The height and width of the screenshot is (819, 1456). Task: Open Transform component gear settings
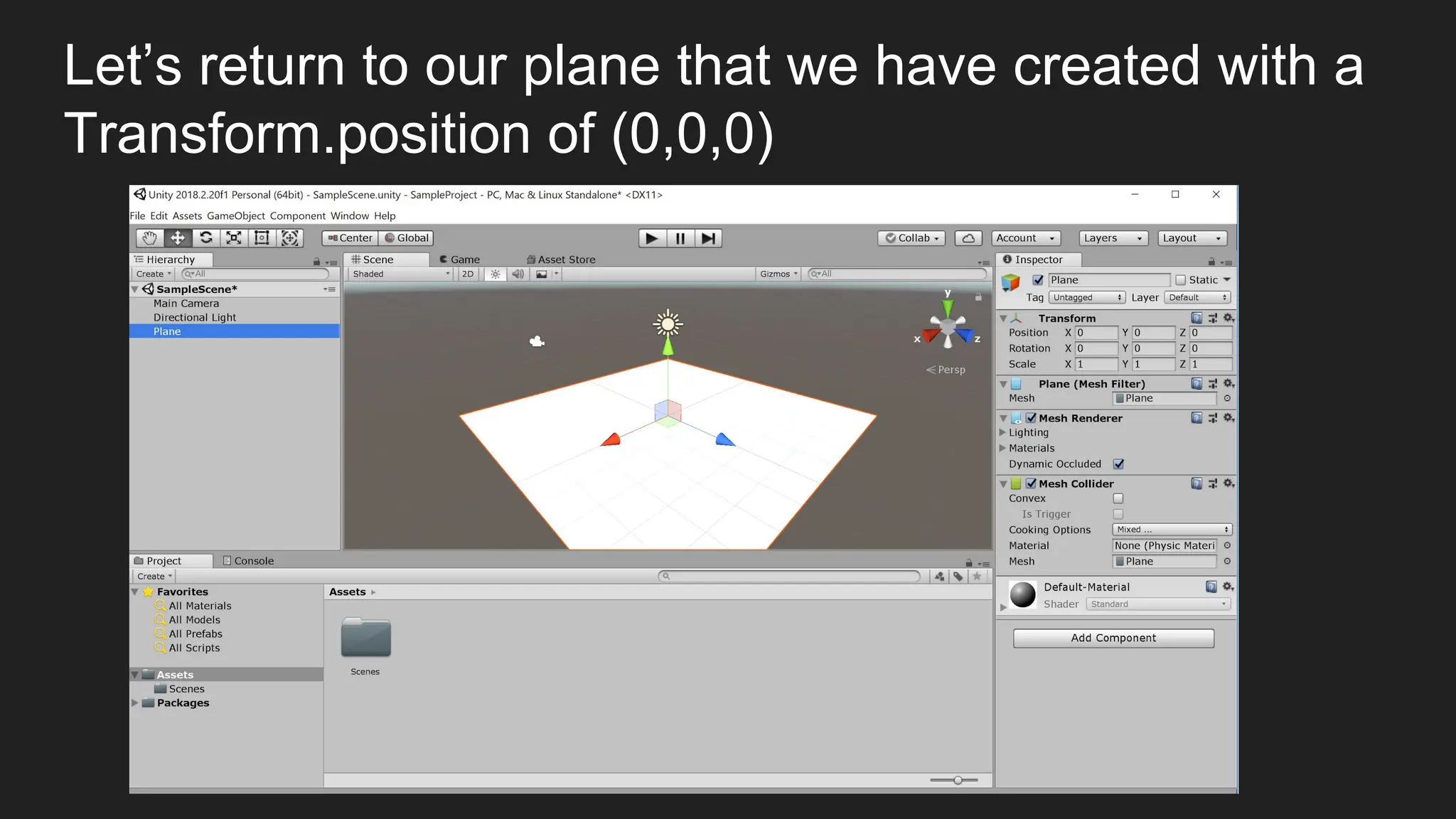click(x=1228, y=318)
